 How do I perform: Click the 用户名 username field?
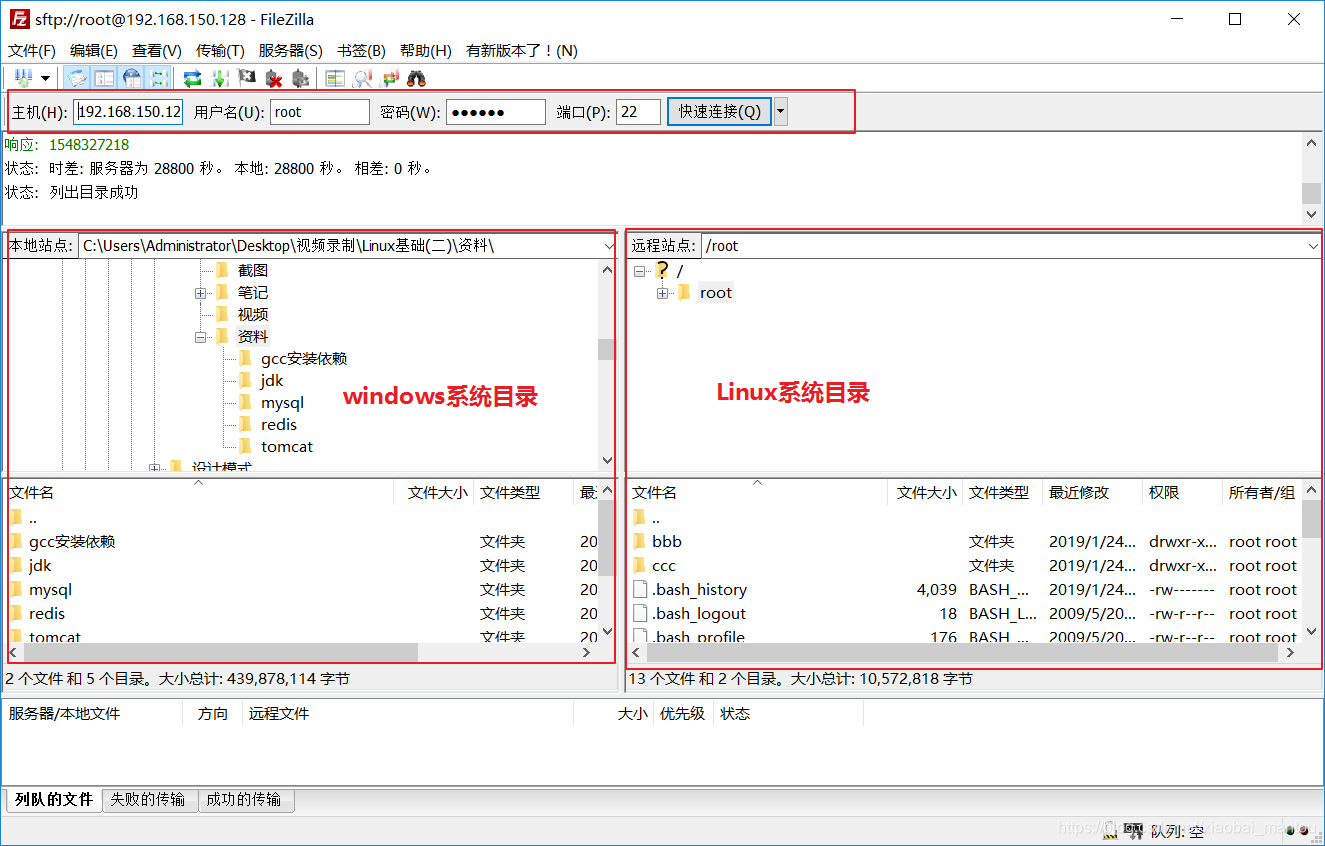pyautogui.click(x=320, y=112)
